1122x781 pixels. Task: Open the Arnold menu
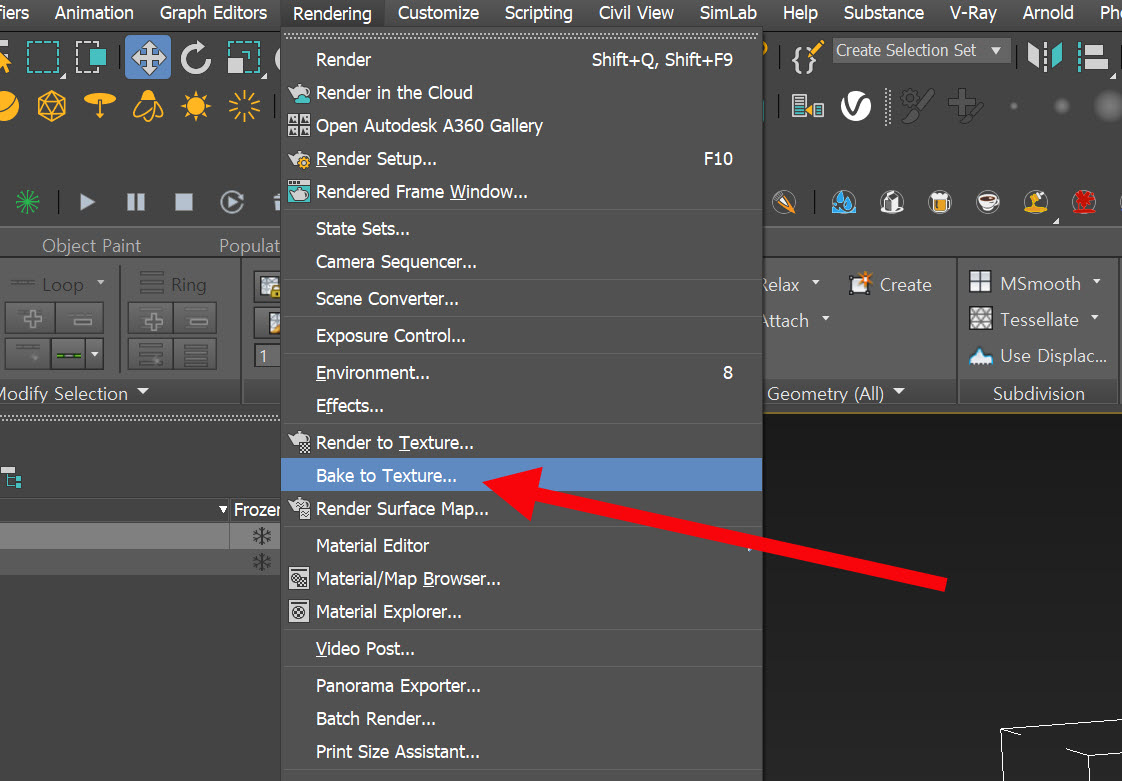(1048, 13)
